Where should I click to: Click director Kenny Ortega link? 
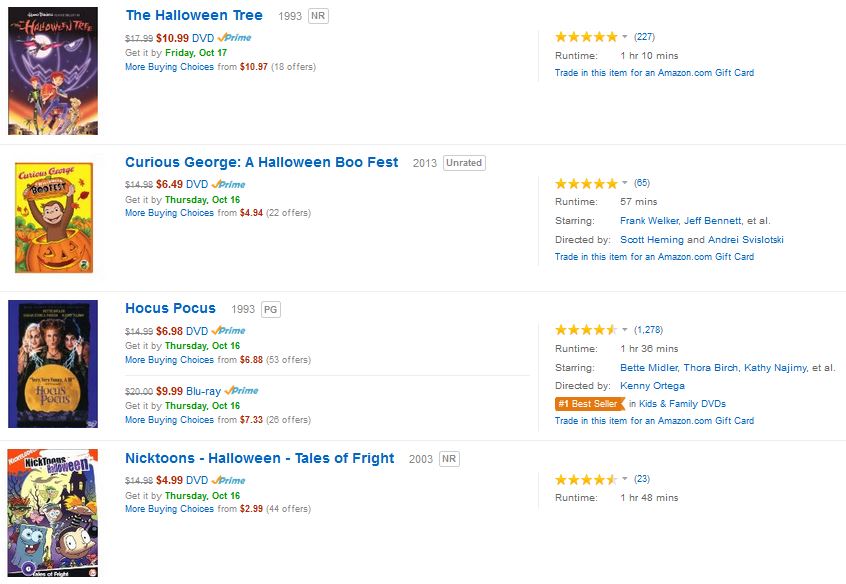pyautogui.click(x=651, y=386)
